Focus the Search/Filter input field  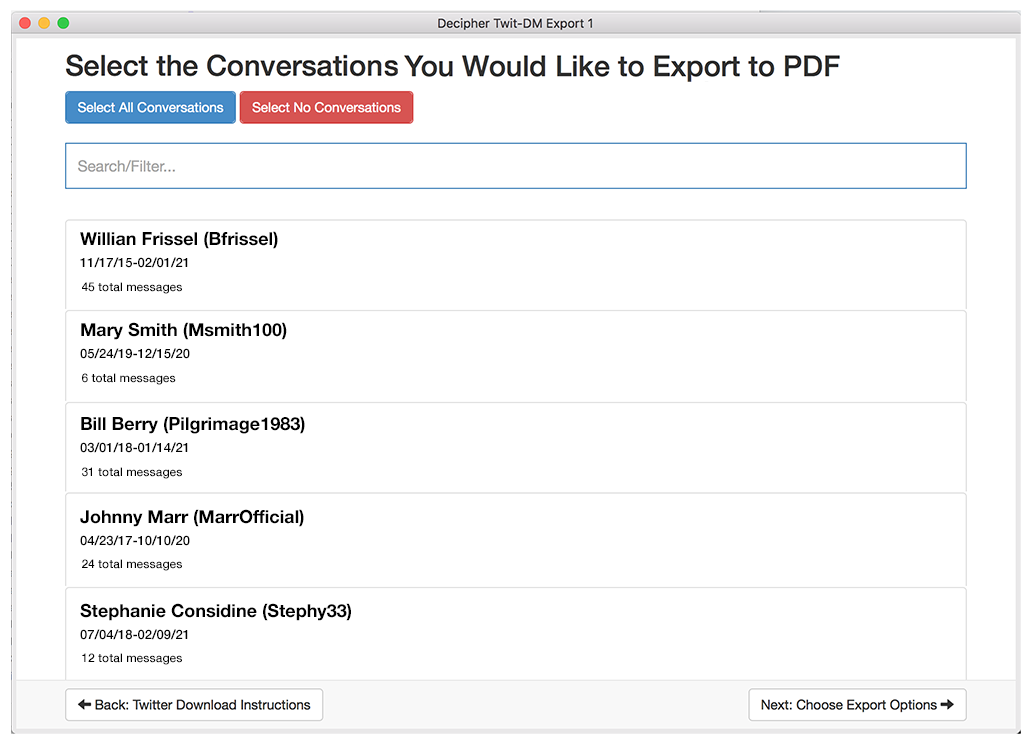[x=515, y=166]
